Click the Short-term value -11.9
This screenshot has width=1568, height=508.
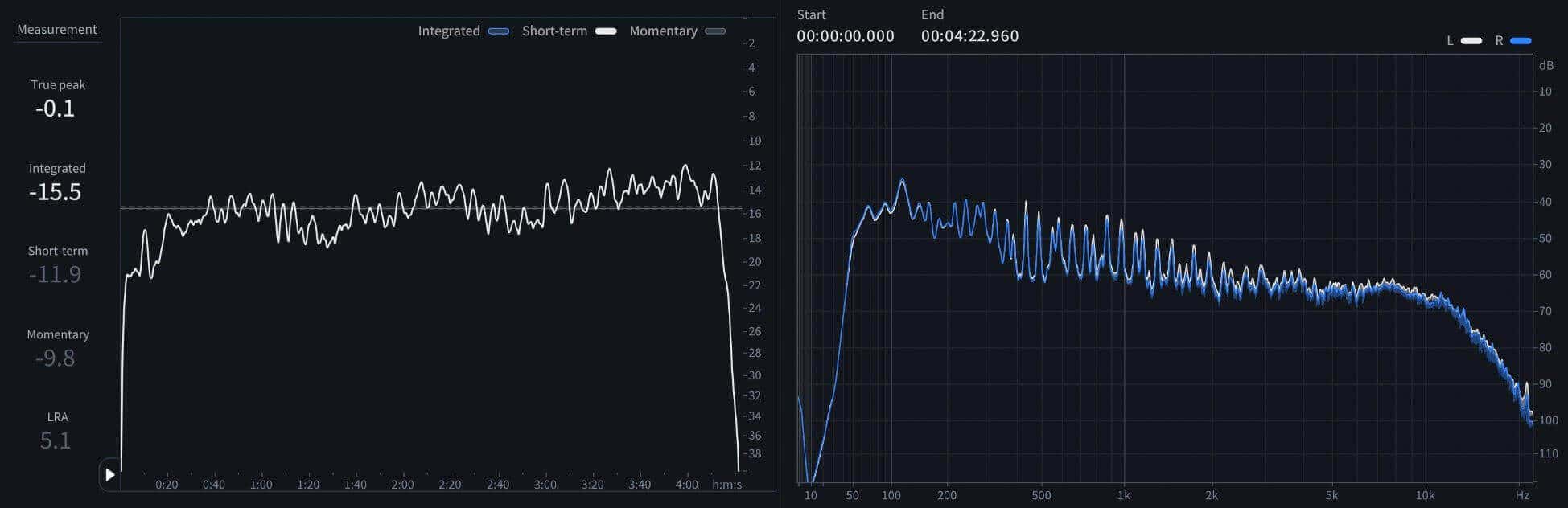point(56,275)
